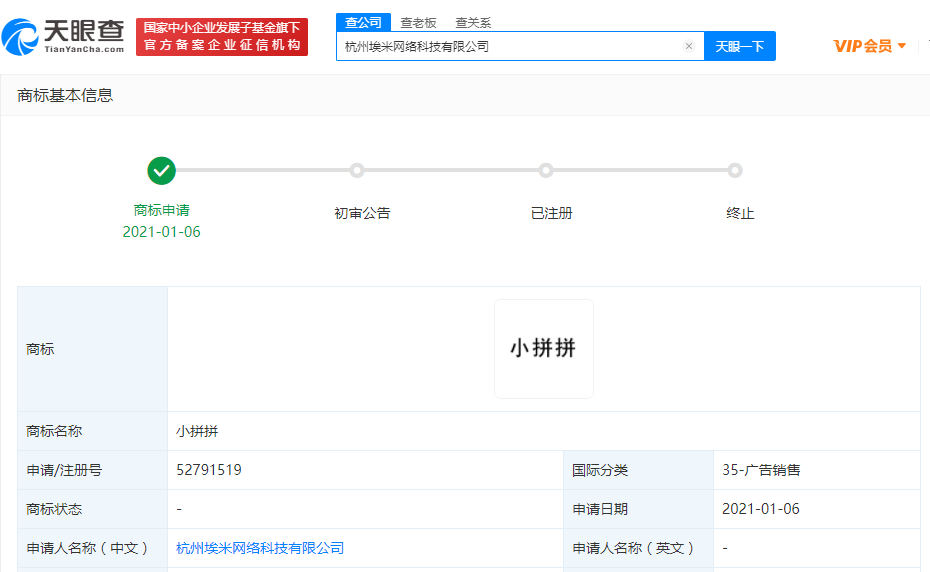Switch to the 查老板 tab
The width and height of the screenshot is (930, 572).
418,22
